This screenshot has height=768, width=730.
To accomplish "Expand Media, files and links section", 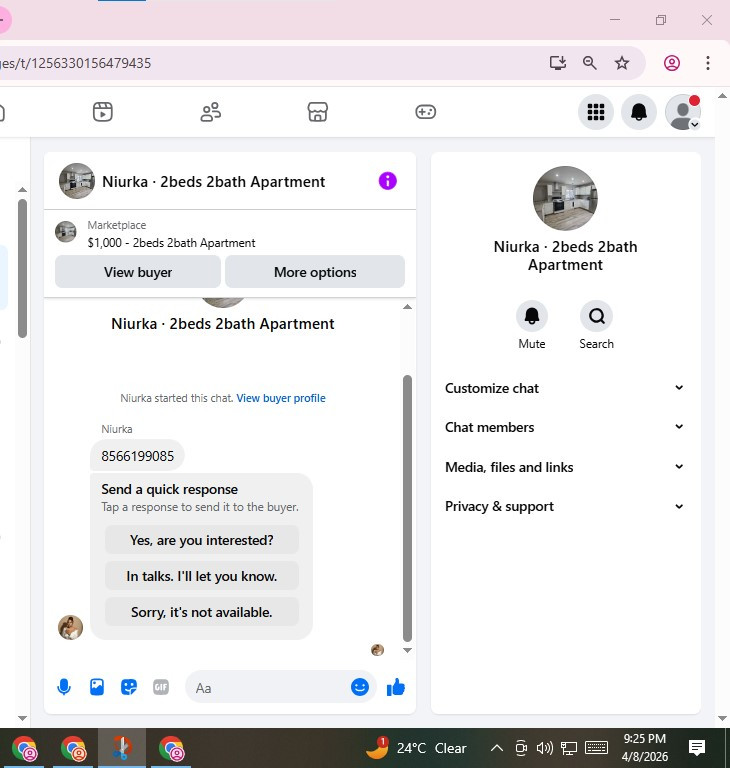I will [x=564, y=467].
